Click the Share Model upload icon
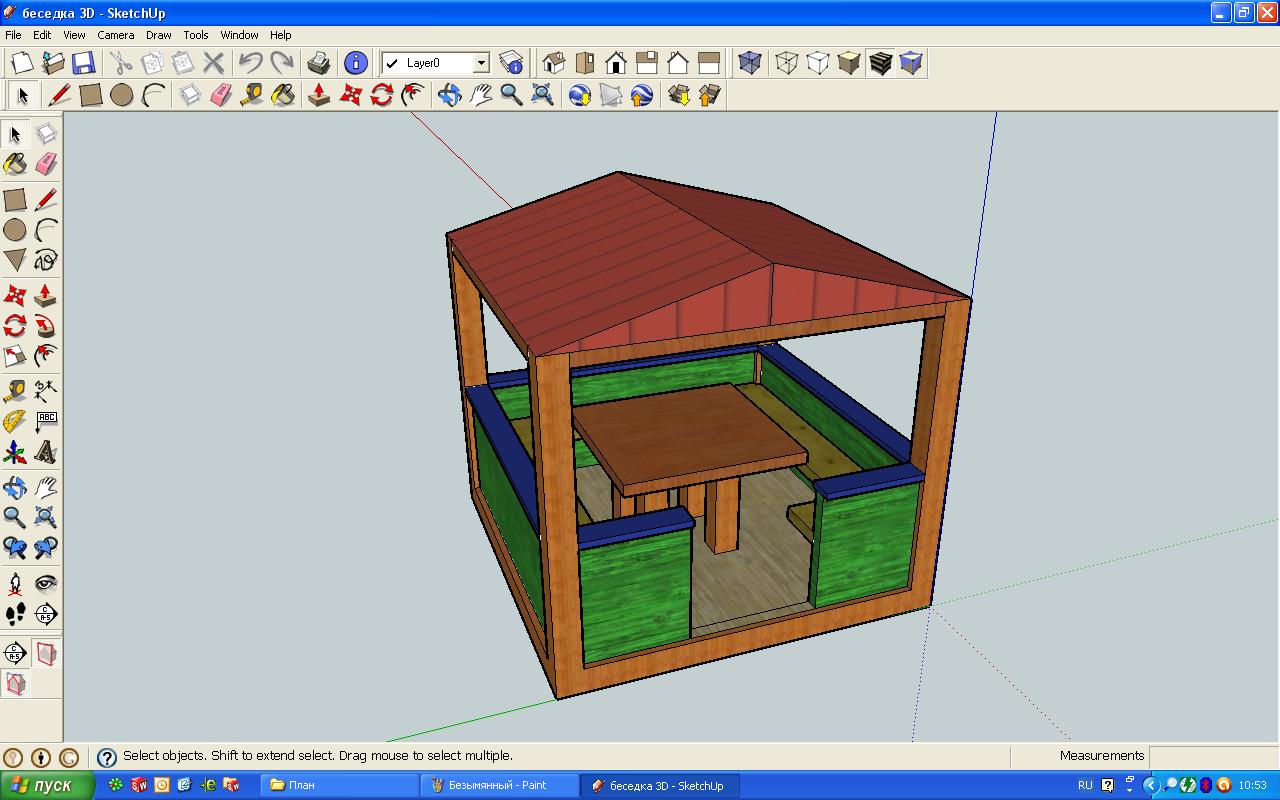This screenshot has height=800, width=1280. click(710, 95)
